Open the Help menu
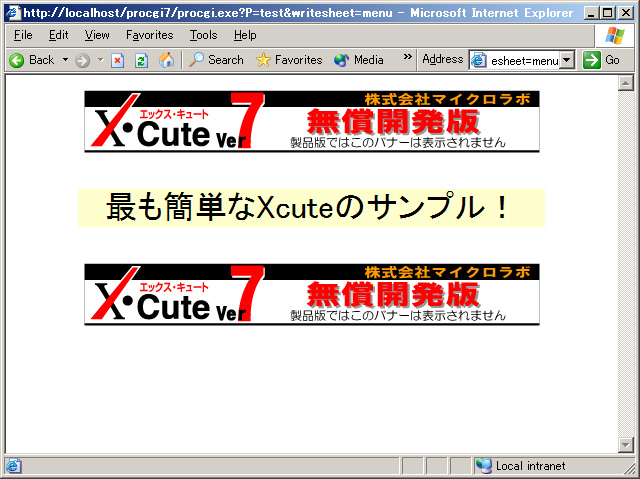 (x=245, y=35)
